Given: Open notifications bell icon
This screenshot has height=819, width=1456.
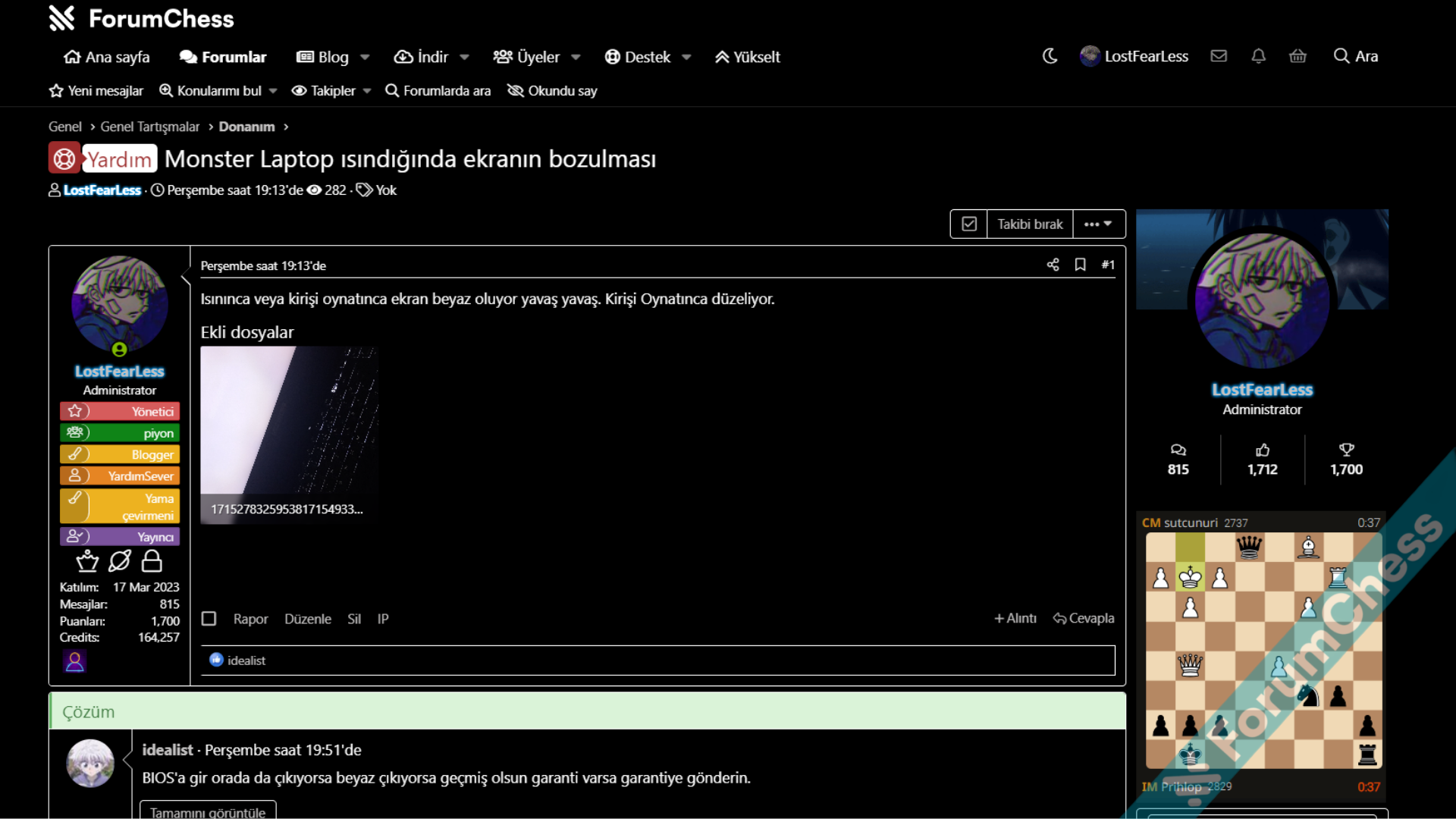Looking at the screenshot, I should point(1258,56).
